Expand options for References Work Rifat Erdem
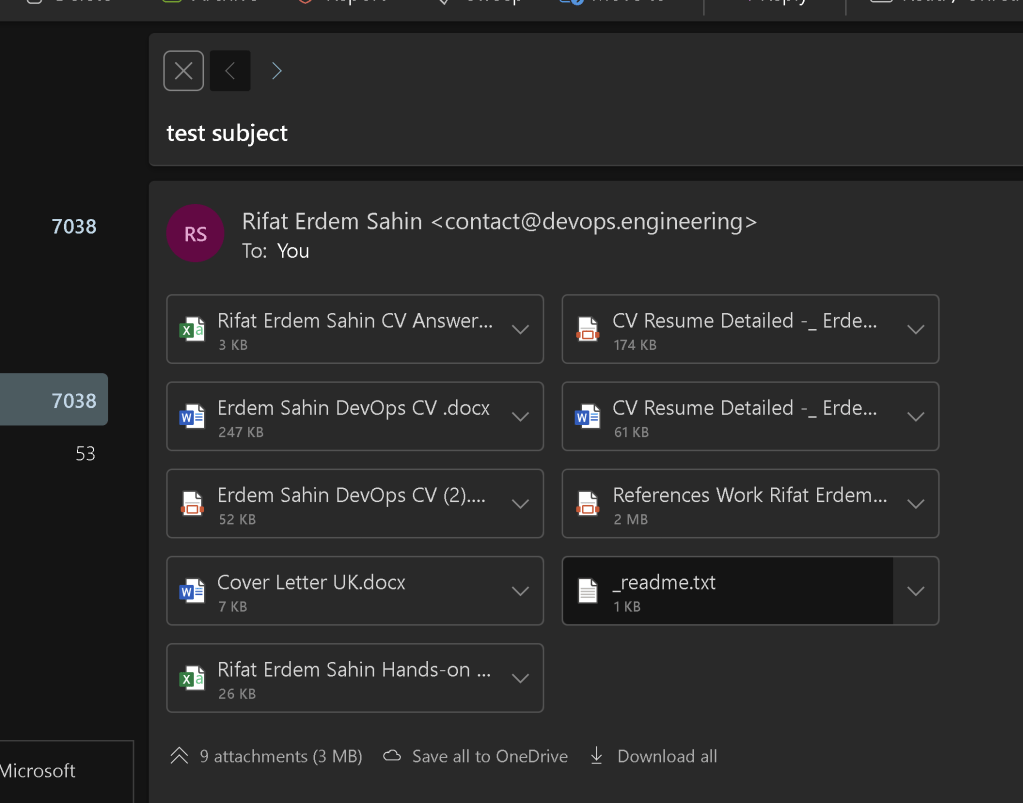This screenshot has height=803, width=1023. pos(916,504)
